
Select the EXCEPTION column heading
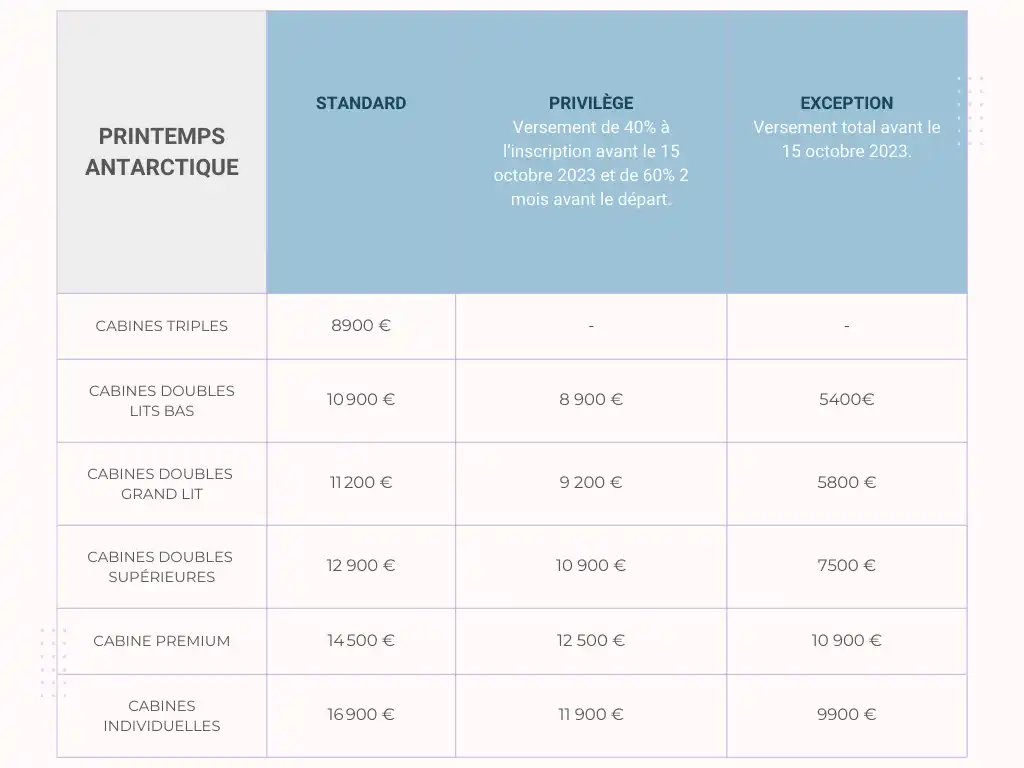pos(846,103)
